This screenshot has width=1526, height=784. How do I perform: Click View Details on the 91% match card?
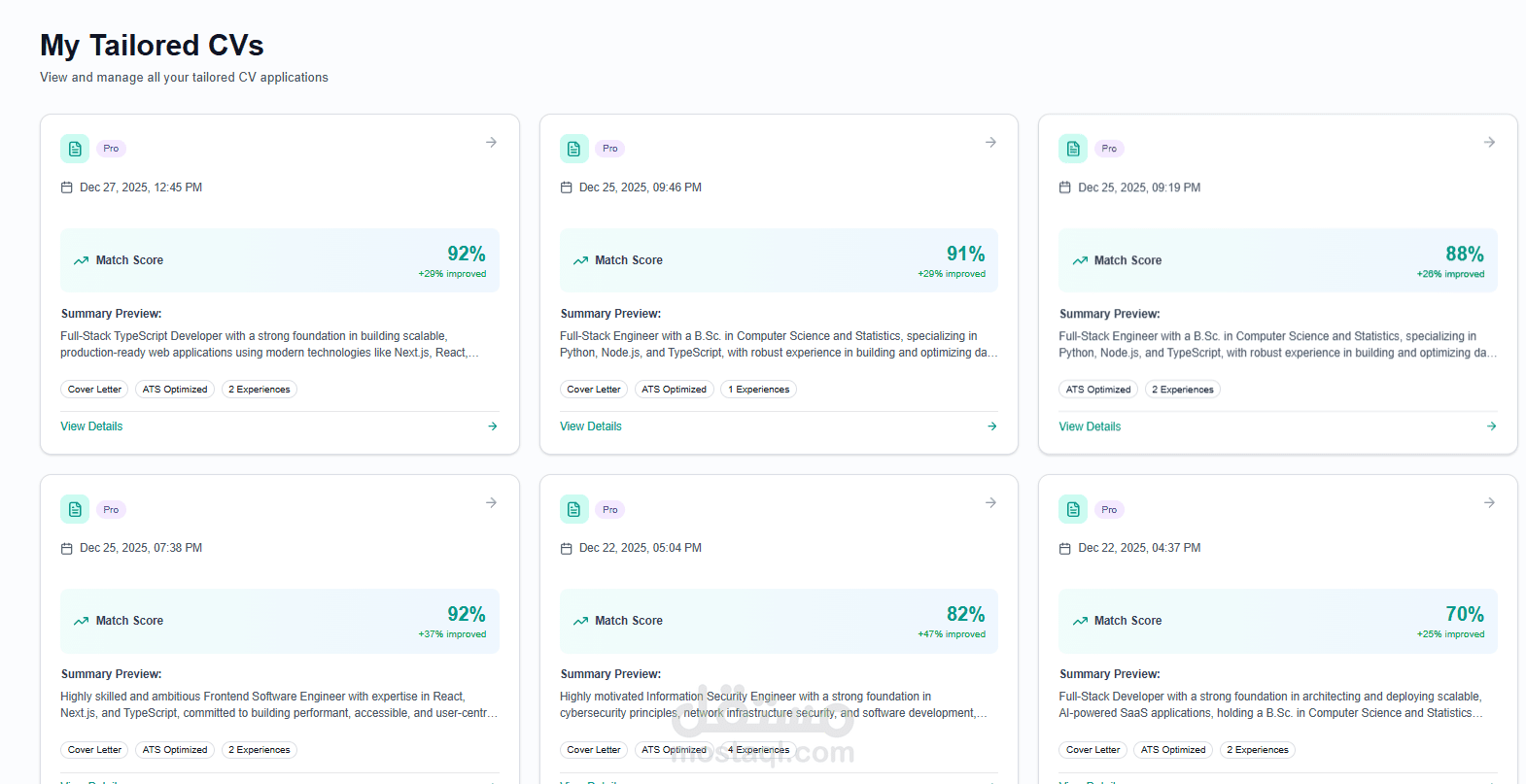click(591, 426)
